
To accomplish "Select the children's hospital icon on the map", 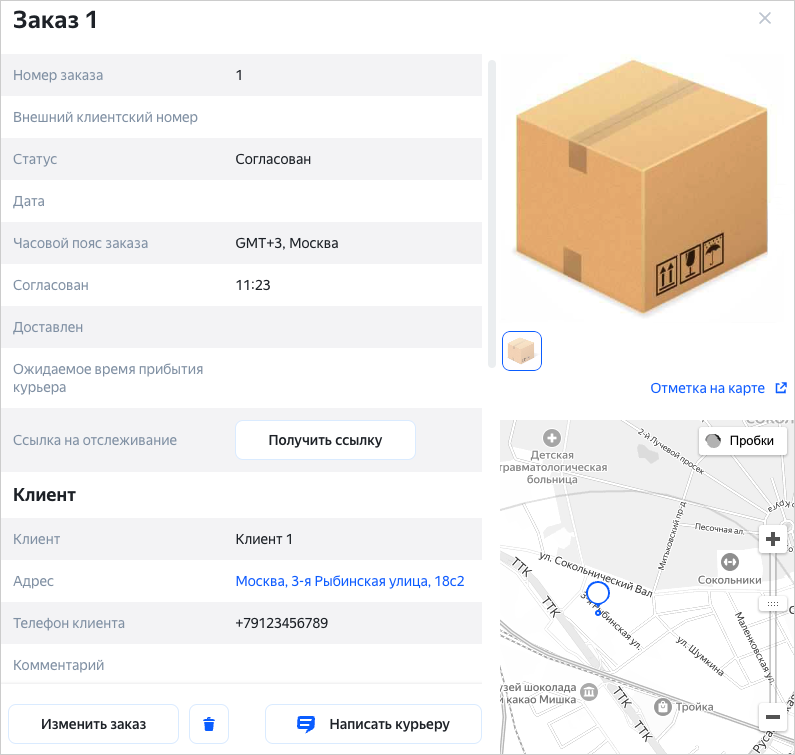I will [550, 438].
